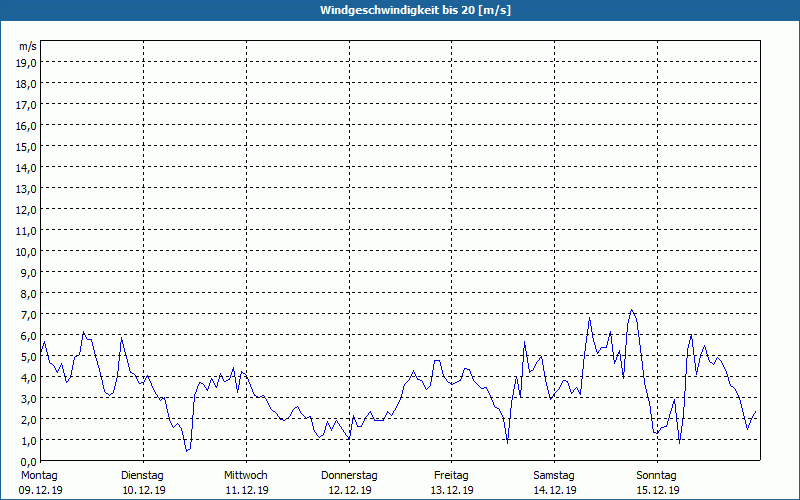
Task: Click the Samstag day label
Action: point(554,475)
